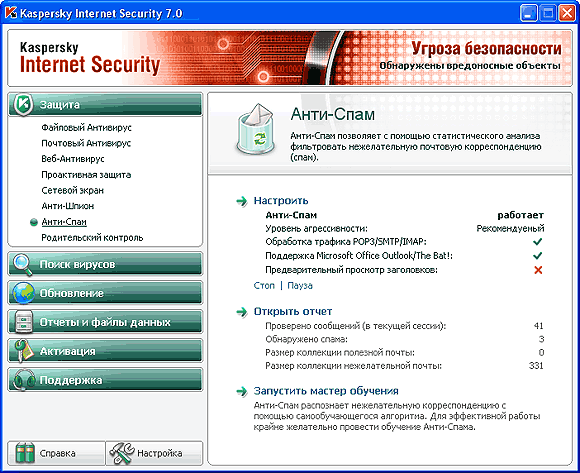
Task: Click the server icon beside Отчеты и файлы данных
Action: 23,322
